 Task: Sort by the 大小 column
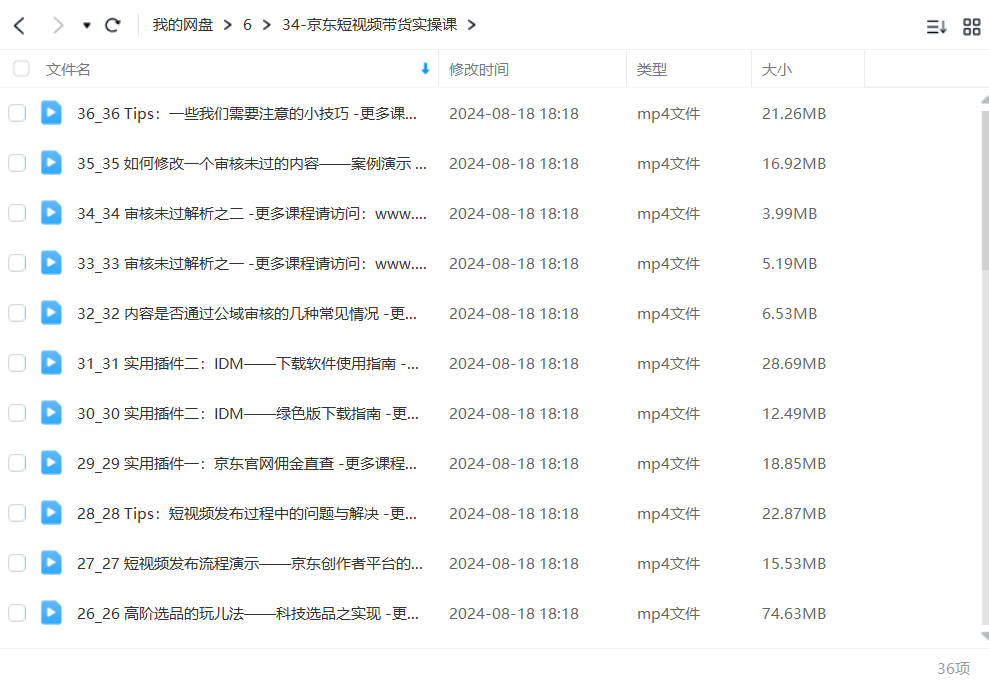[x=776, y=69]
